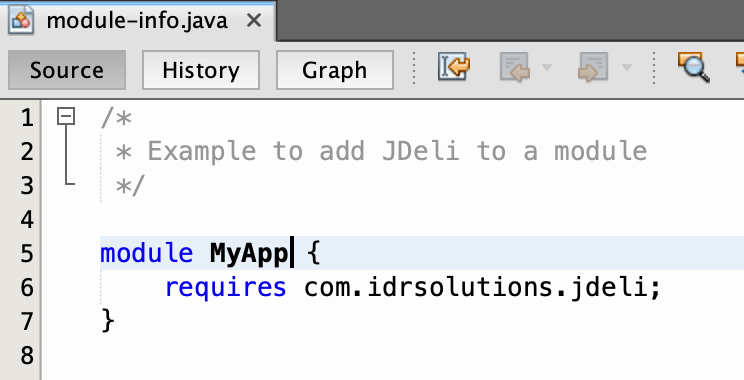
Task: Close the module-info.java tab
Action: [x=254, y=20]
